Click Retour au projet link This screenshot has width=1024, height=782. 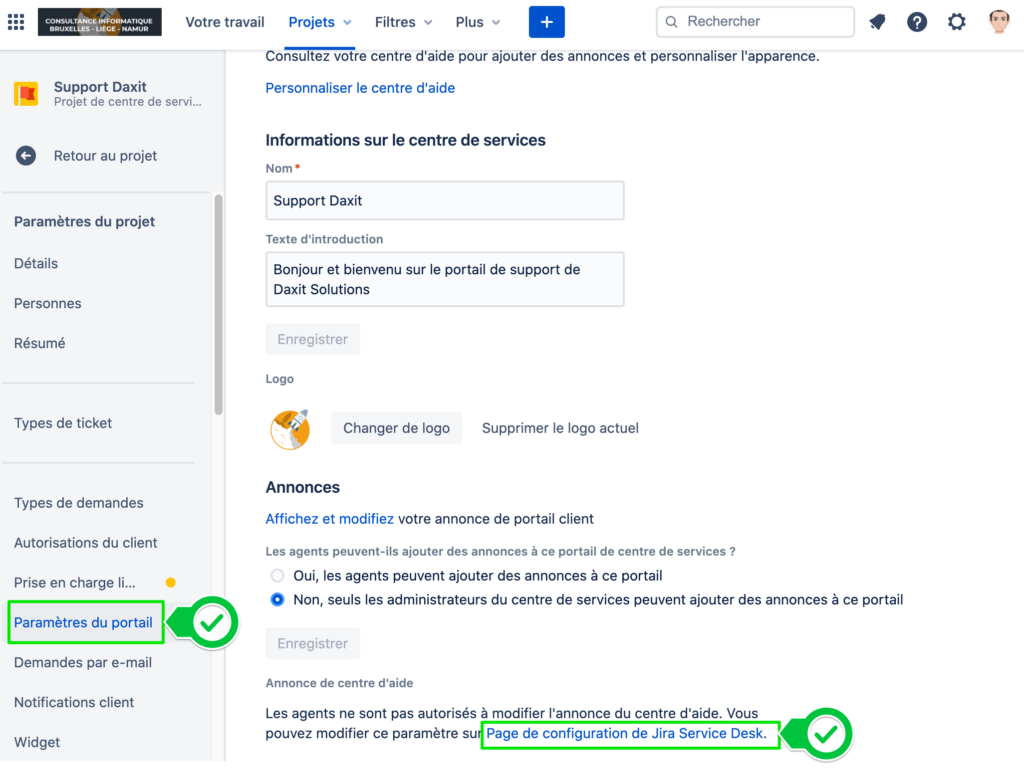coord(105,155)
